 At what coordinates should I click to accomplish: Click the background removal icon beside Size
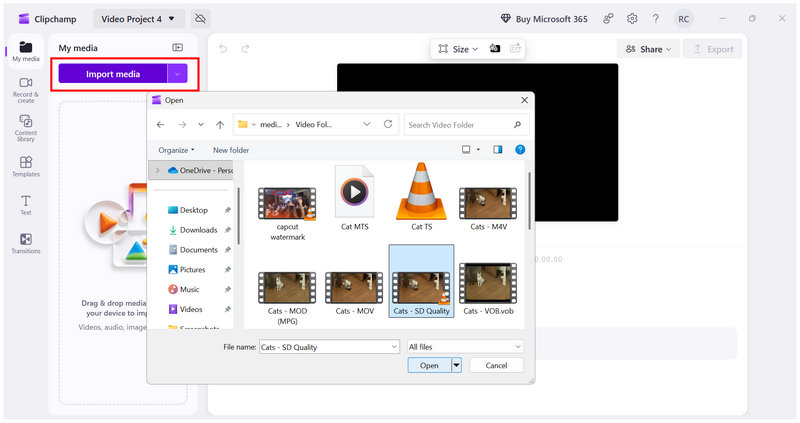click(x=494, y=48)
